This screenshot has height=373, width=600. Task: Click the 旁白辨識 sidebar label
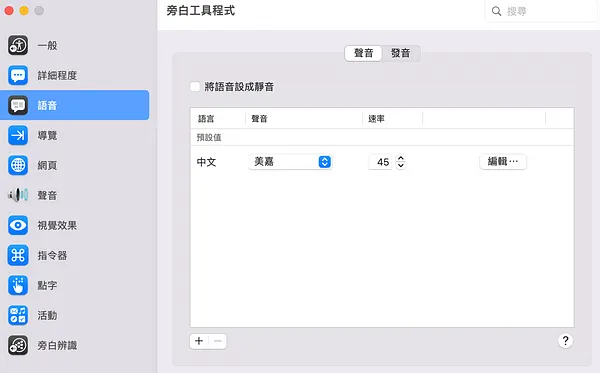(57, 345)
